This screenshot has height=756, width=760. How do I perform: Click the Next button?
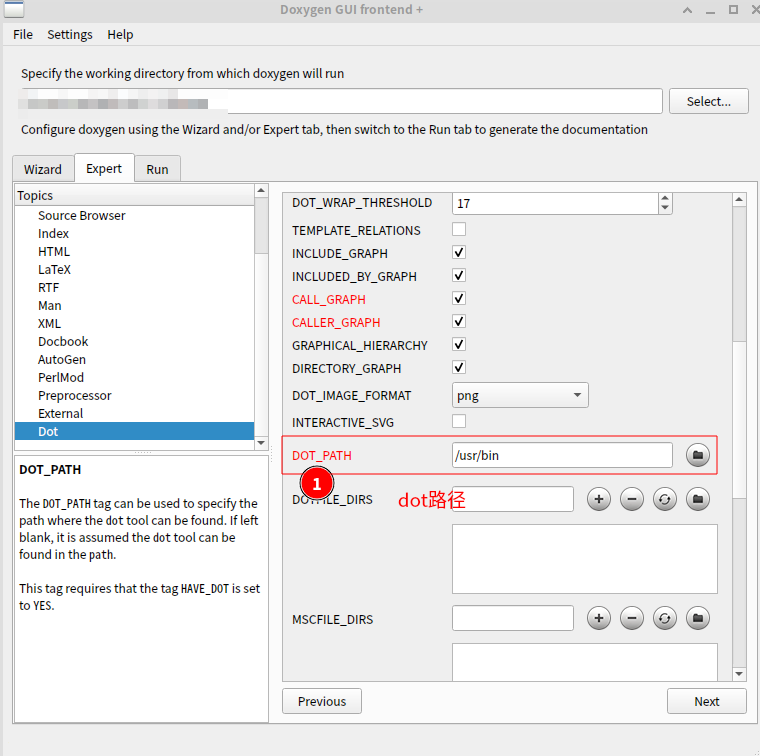[x=707, y=701]
